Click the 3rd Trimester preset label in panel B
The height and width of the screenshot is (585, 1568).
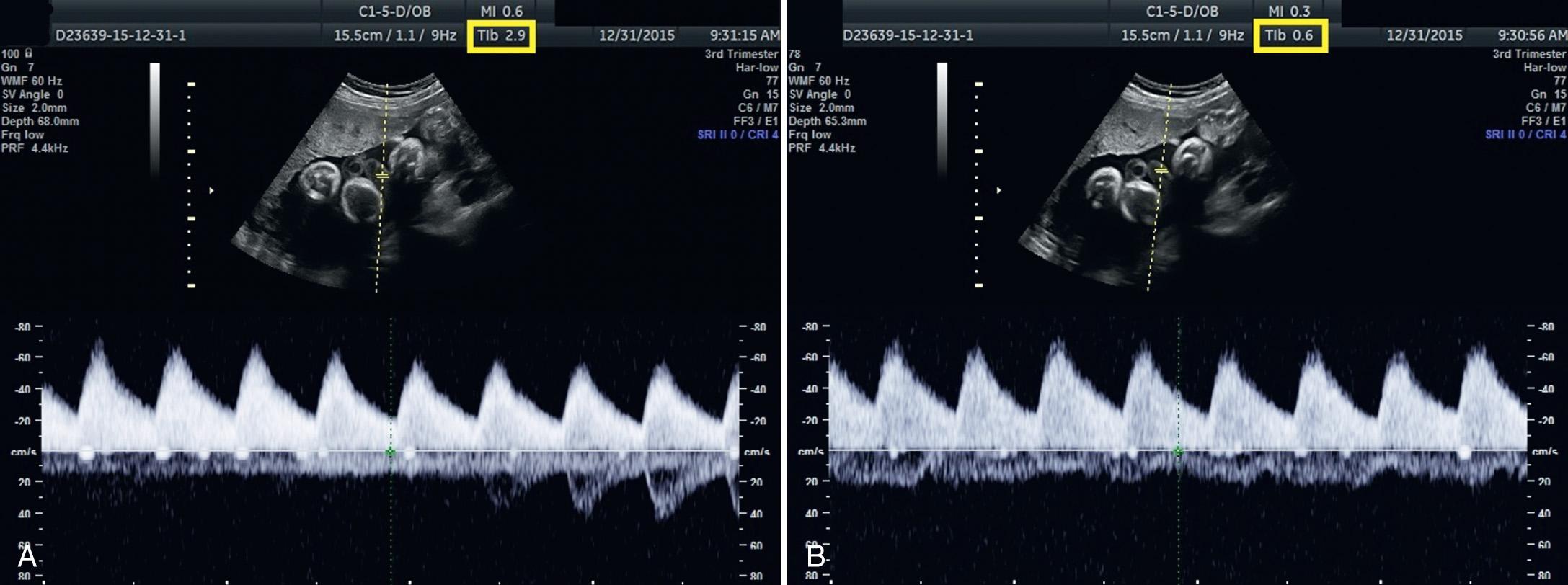tap(1530, 54)
